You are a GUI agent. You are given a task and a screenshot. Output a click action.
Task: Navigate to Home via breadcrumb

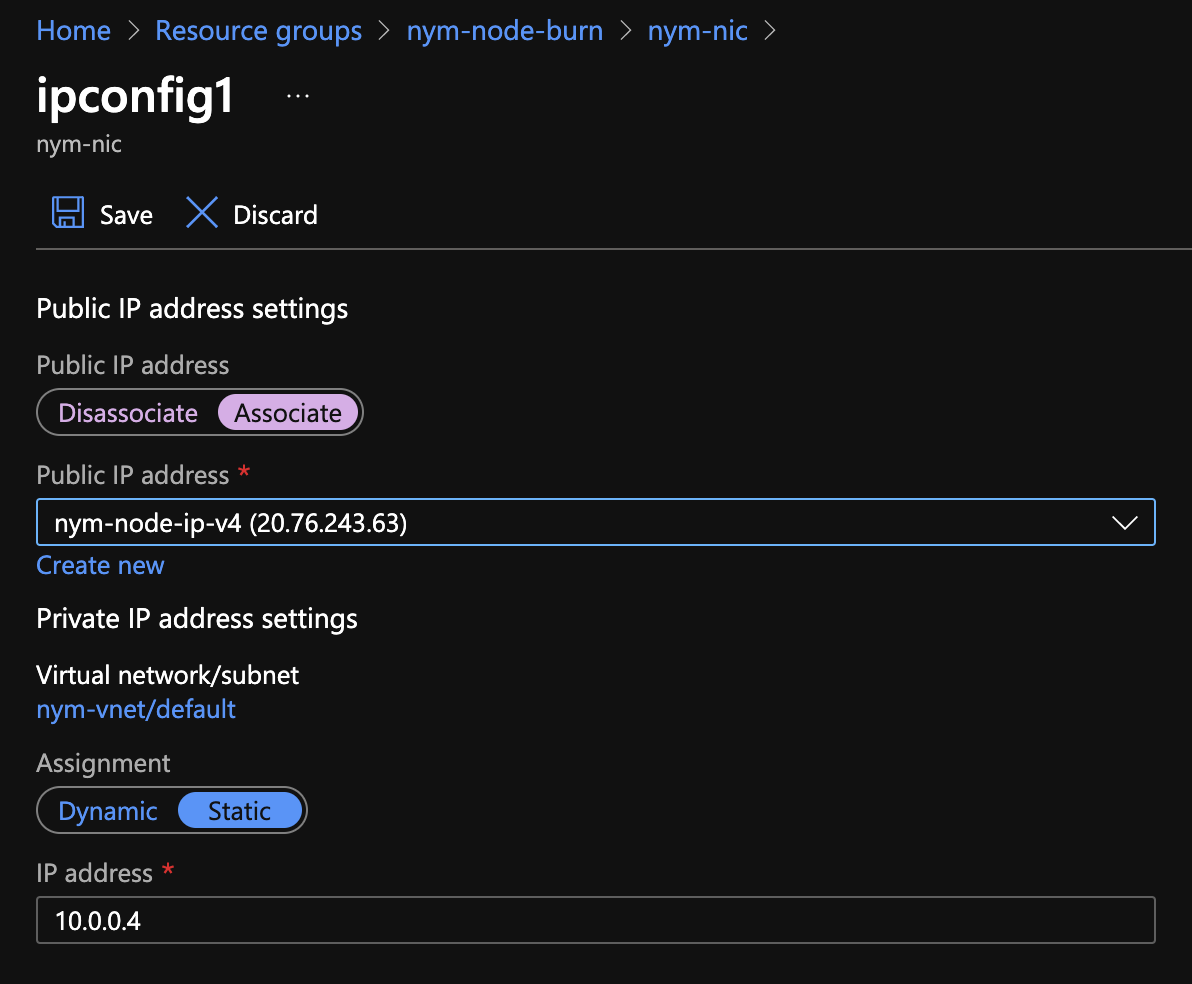coord(73,31)
